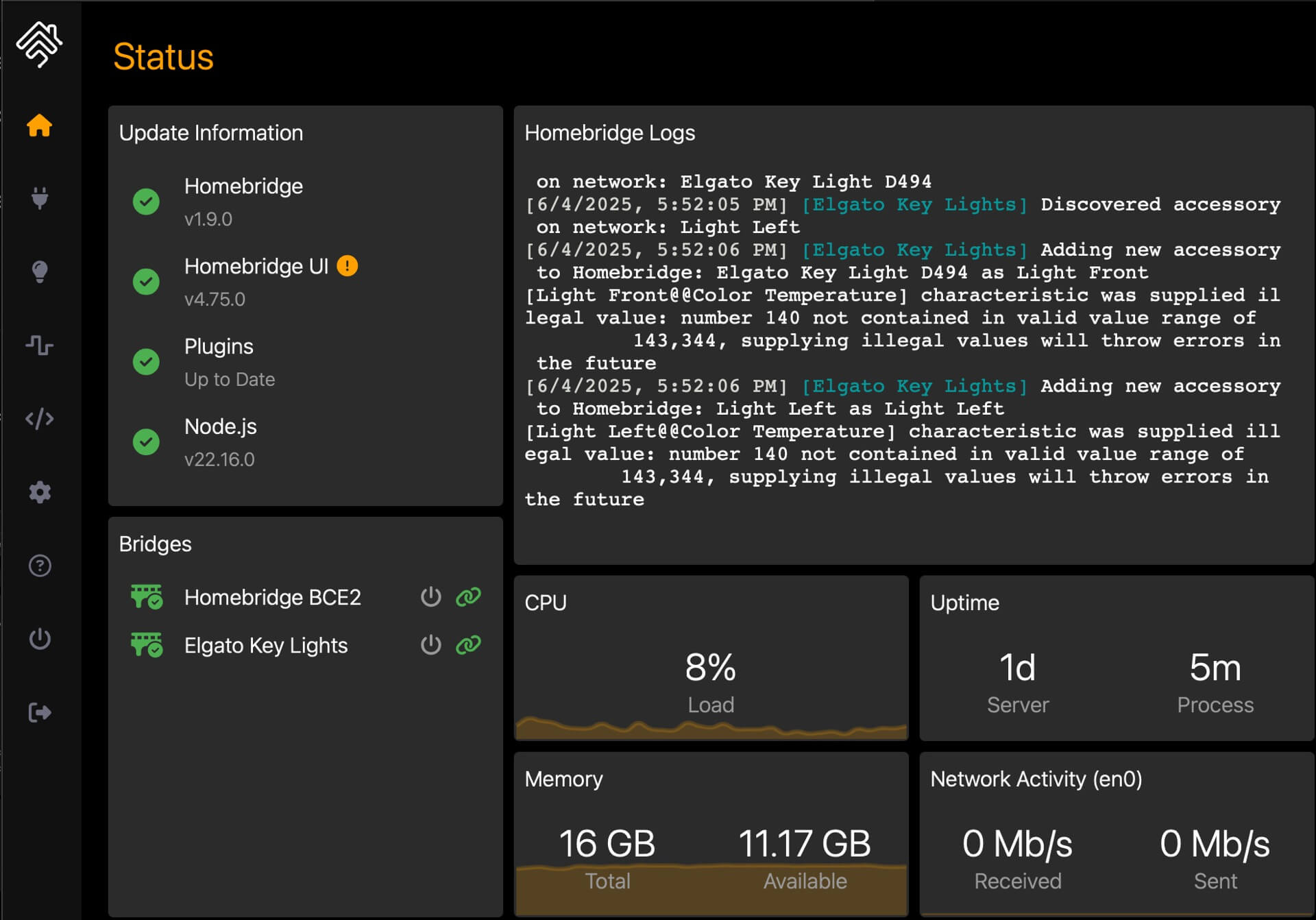
Task: Click the Homebridge logo icon
Action: [x=39, y=45]
